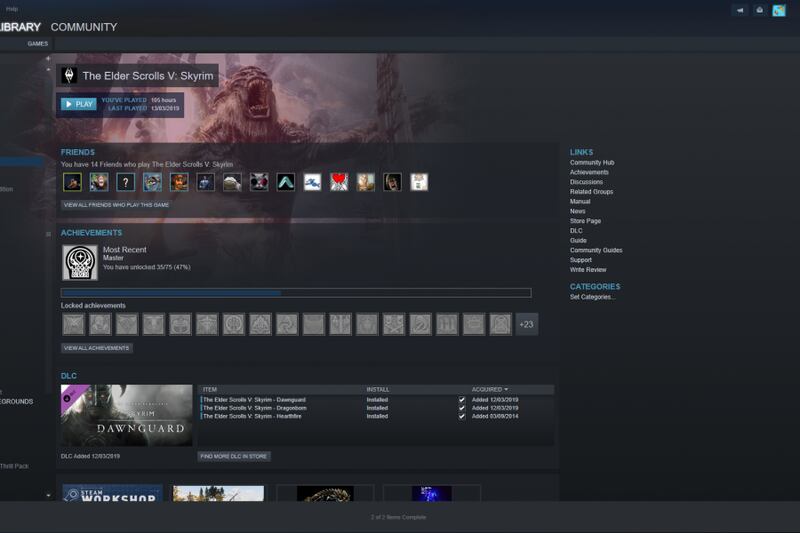Select the Skyrim - Dragonborn DLC row
Image resolution: width=800 pixels, height=533 pixels.
[377, 408]
